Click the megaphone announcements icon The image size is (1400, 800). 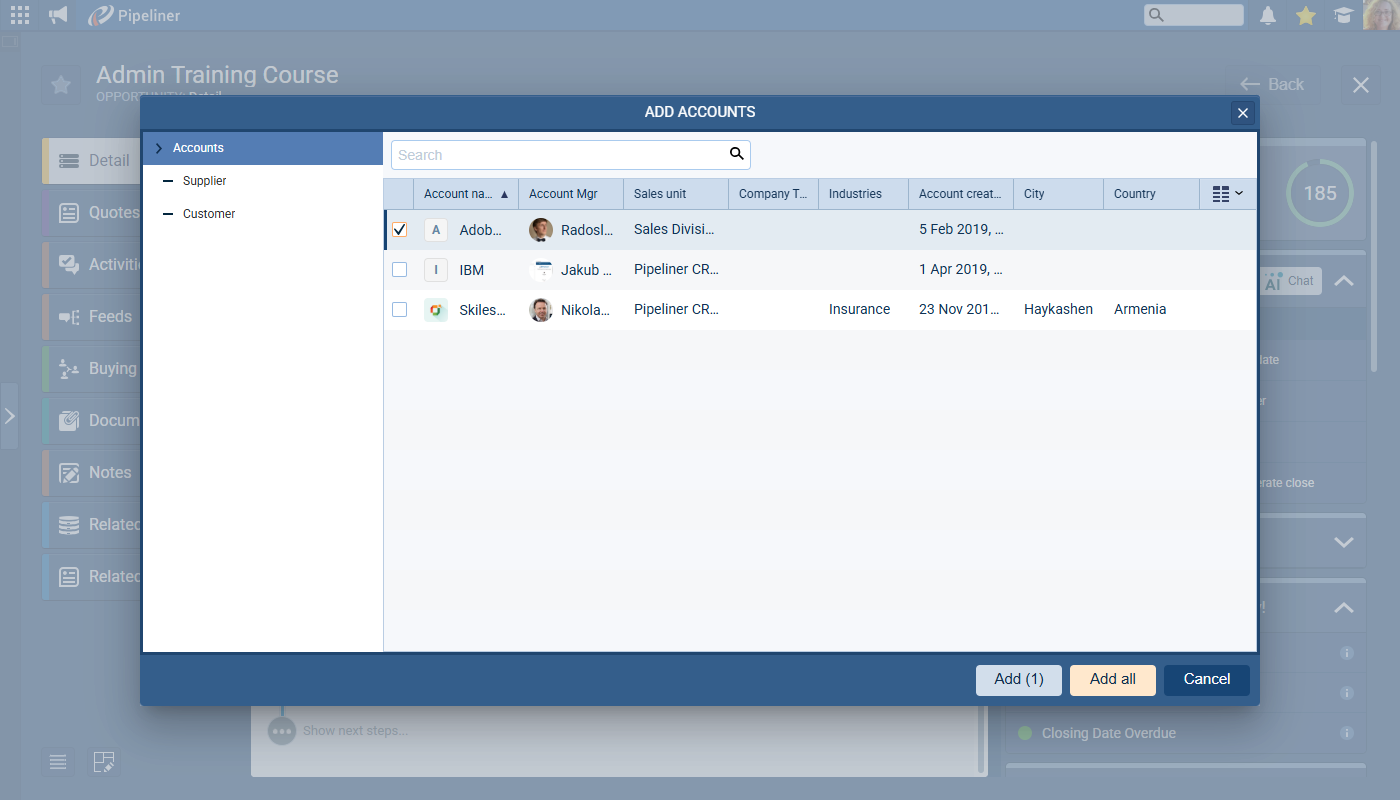point(58,15)
